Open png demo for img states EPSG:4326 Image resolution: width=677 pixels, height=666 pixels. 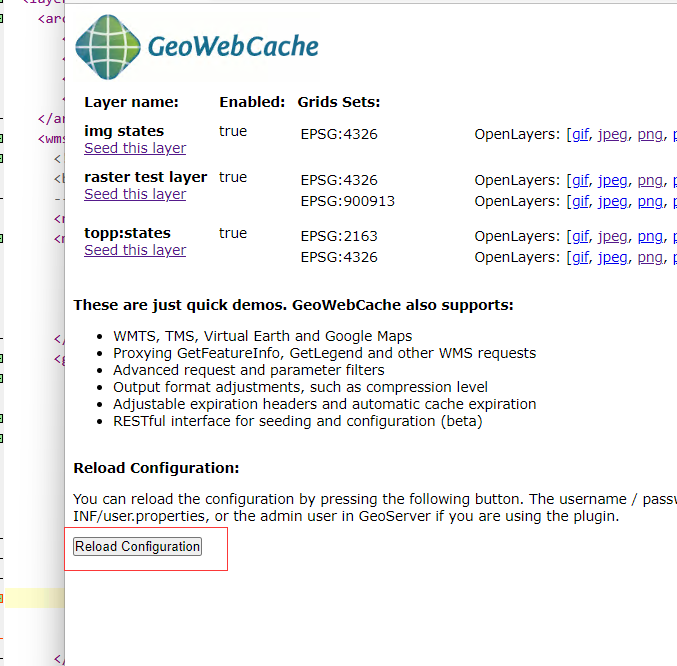point(650,134)
